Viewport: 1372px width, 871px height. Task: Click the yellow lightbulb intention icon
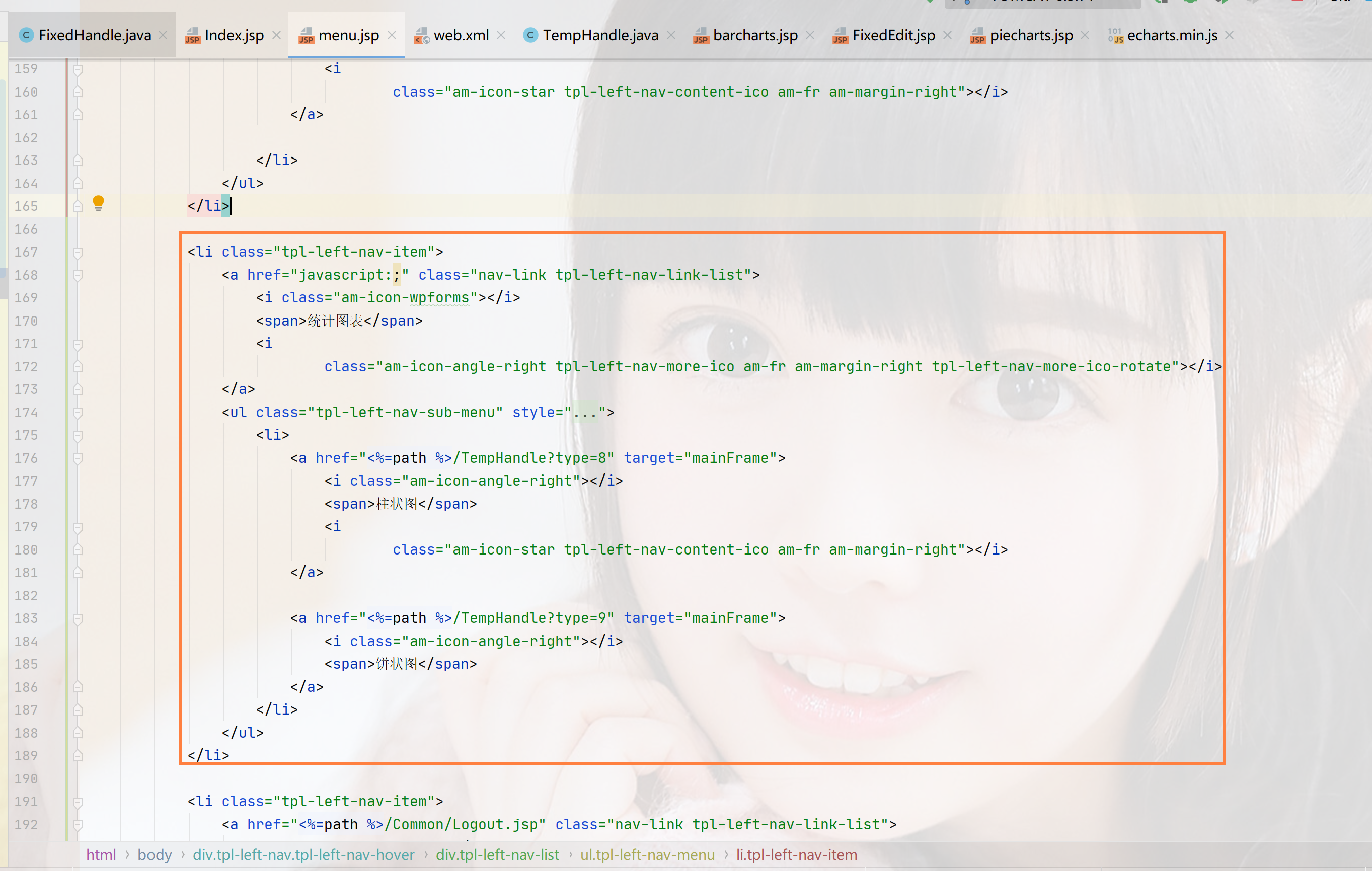98,202
